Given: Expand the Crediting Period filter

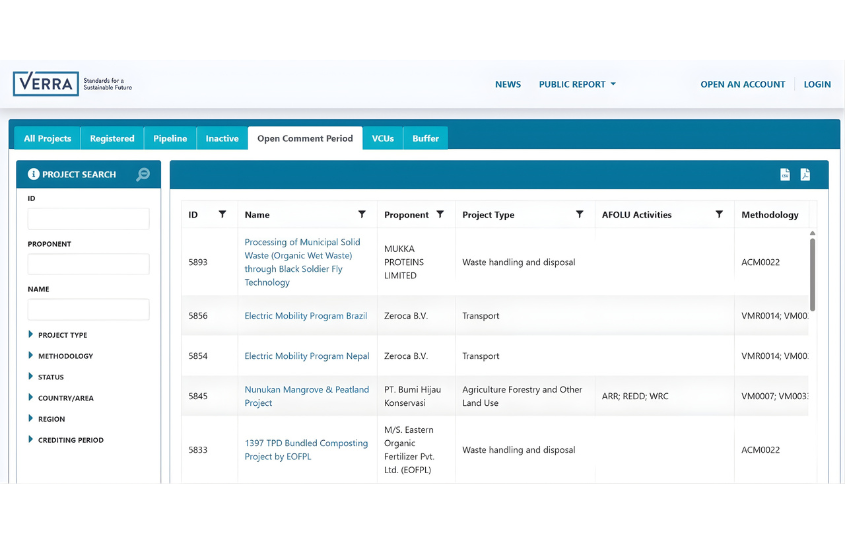Looking at the screenshot, I should pyautogui.click(x=70, y=440).
